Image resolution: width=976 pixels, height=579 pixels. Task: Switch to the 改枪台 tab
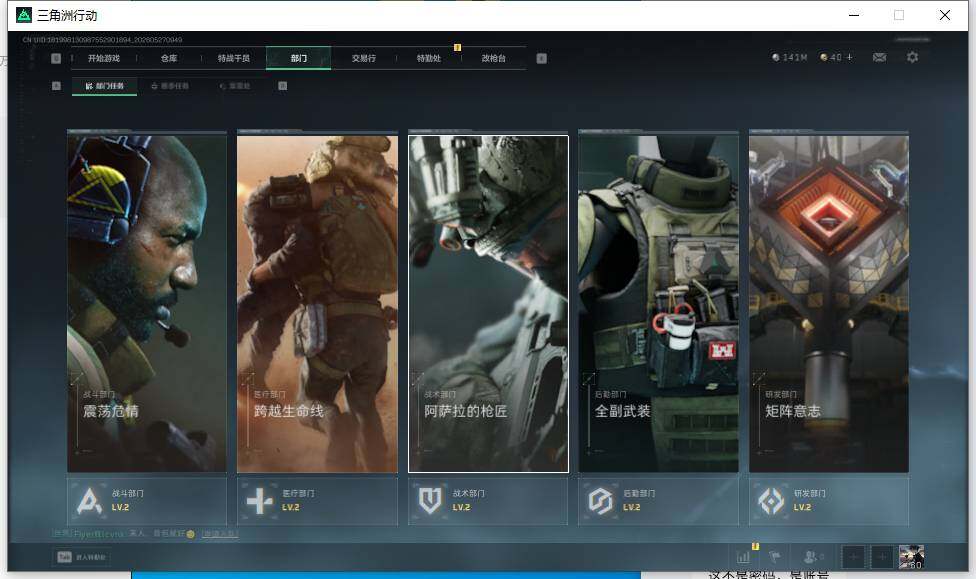coord(494,58)
